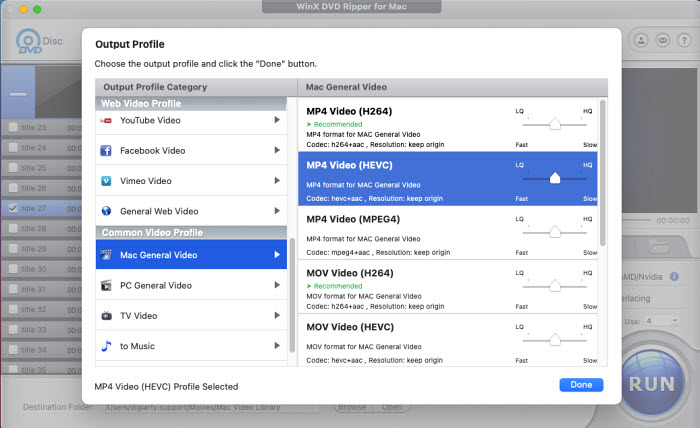Select the TV Video category
Screen dimensions: 700x428
[x=191, y=316]
